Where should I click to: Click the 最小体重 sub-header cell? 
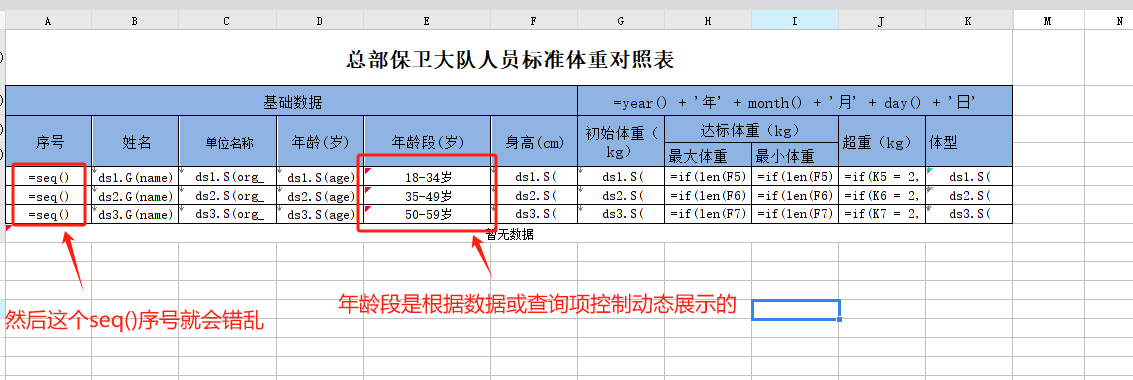(795, 155)
